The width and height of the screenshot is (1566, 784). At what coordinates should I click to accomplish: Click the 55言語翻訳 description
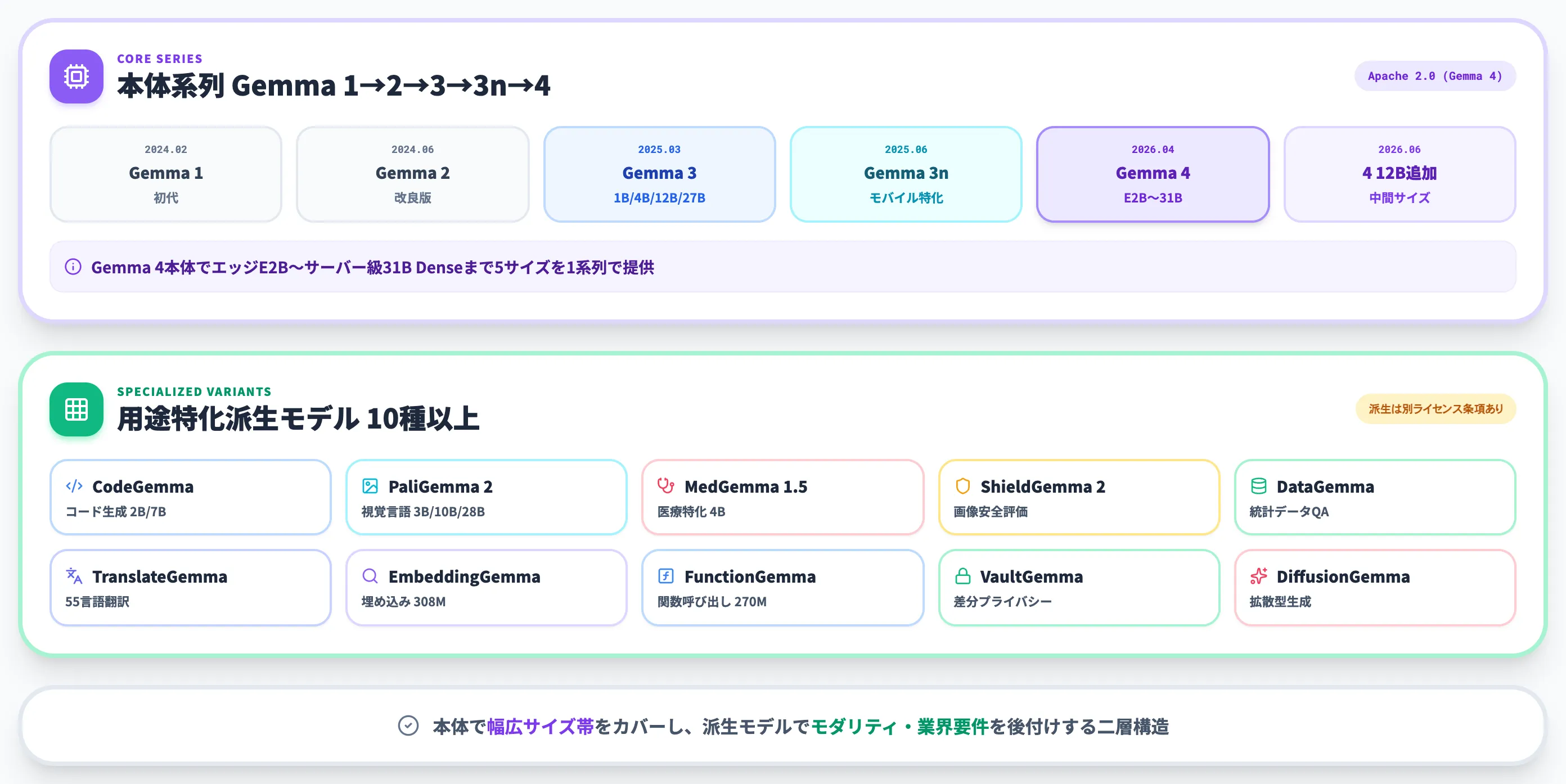coord(97,602)
